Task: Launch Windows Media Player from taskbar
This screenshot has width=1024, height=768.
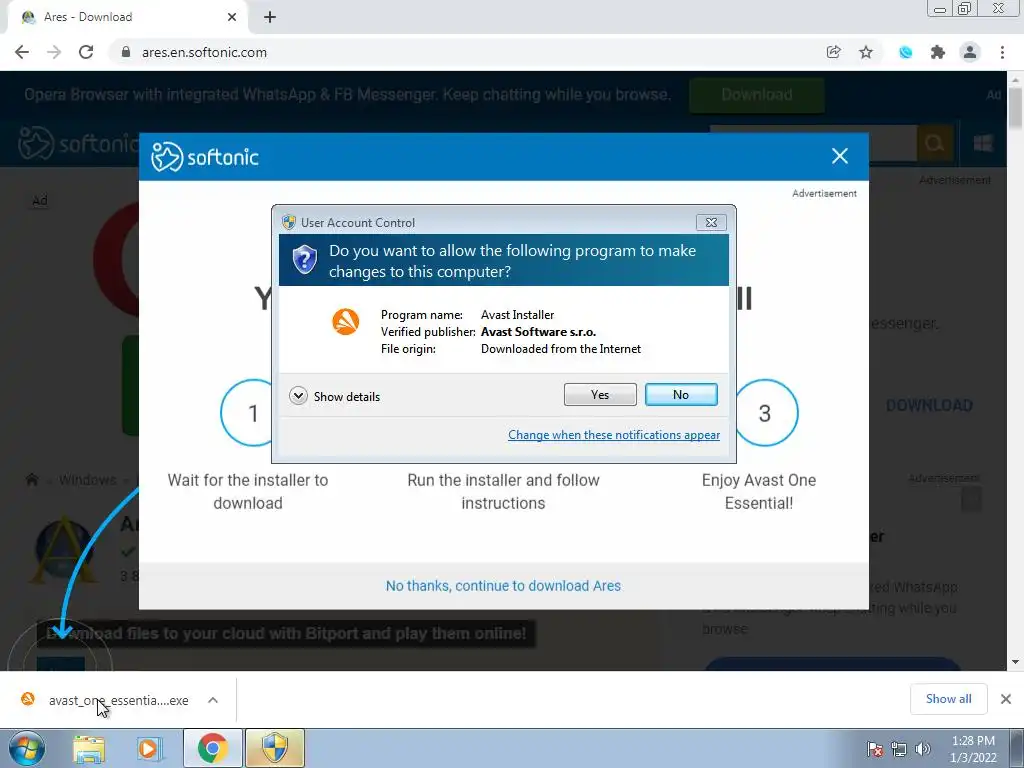Action: [149, 748]
